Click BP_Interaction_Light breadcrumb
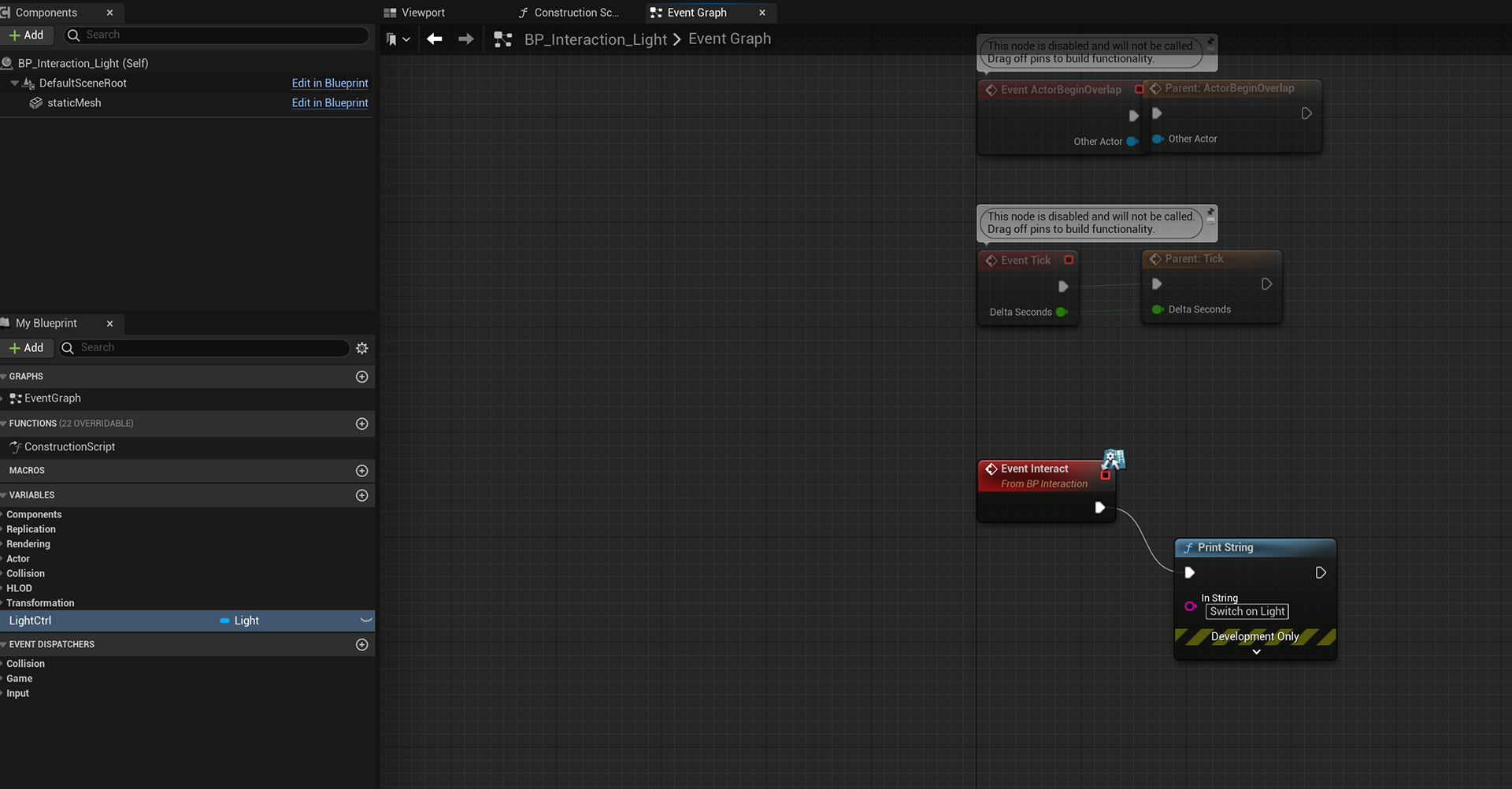Viewport: 1512px width, 789px height. pyautogui.click(x=595, y=39)
